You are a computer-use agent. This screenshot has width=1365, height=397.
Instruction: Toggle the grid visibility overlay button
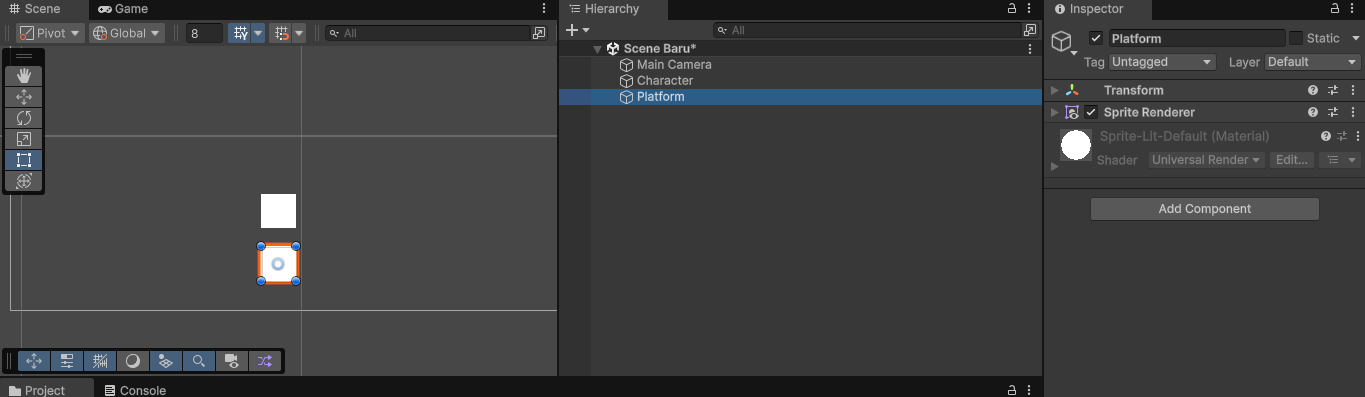[100, 361]
